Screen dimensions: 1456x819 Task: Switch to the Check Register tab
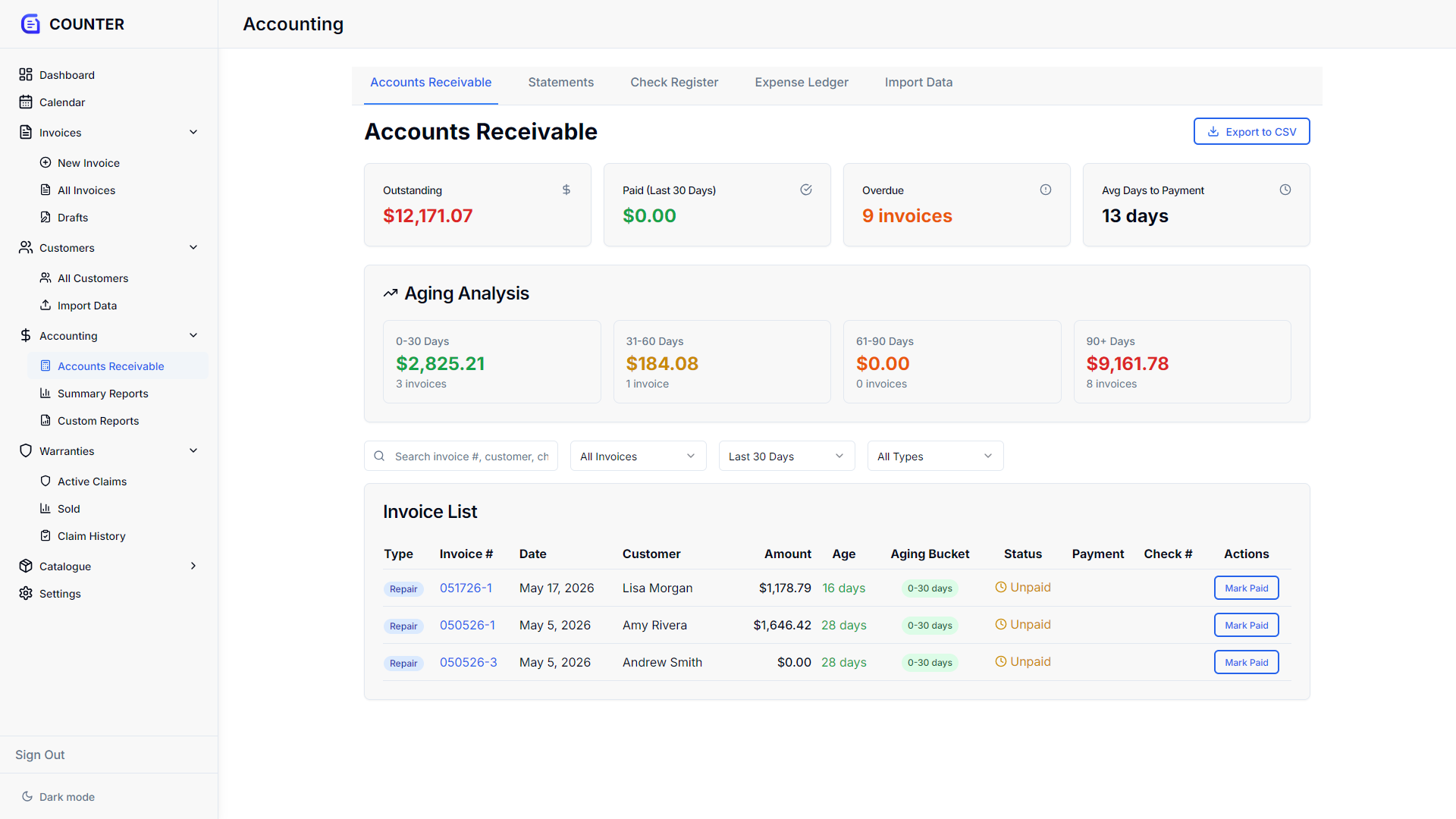[674, 82]
